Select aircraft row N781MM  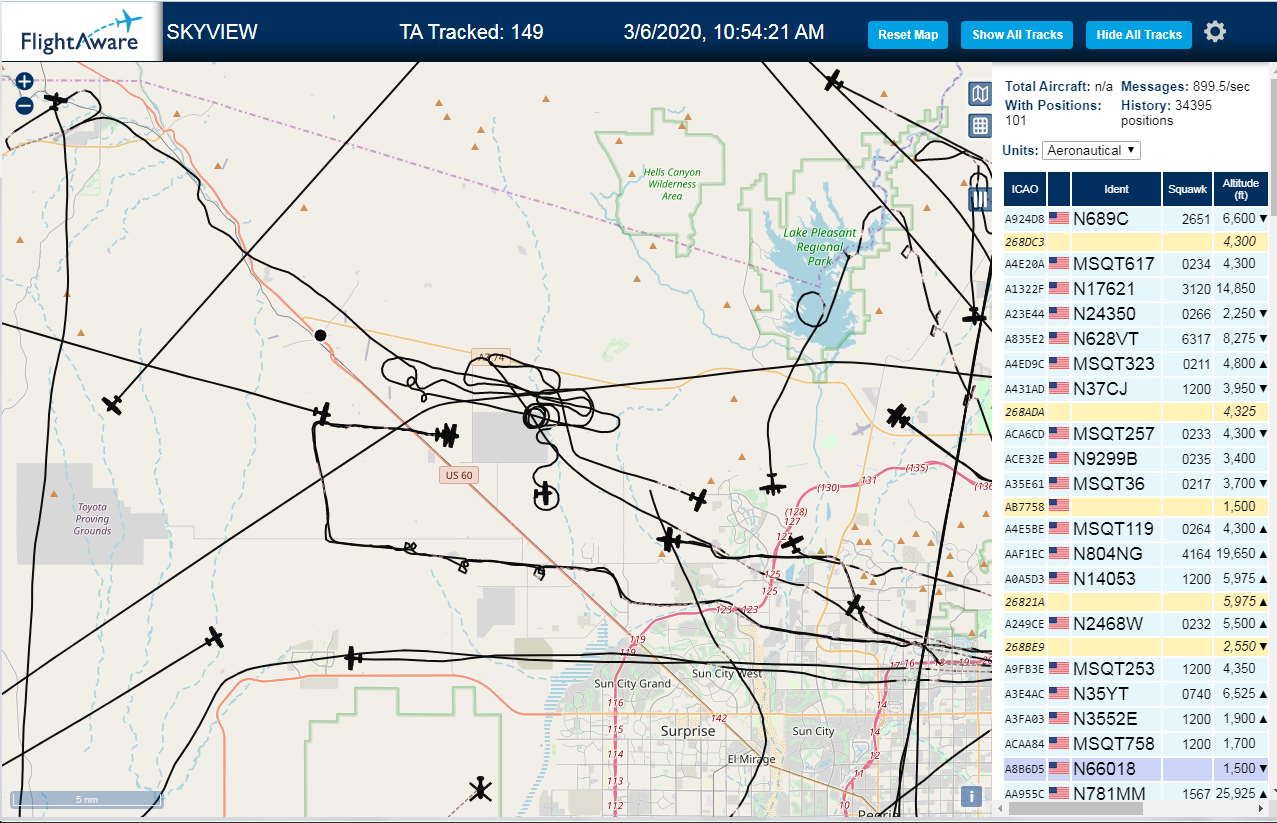click(1136, 793)
